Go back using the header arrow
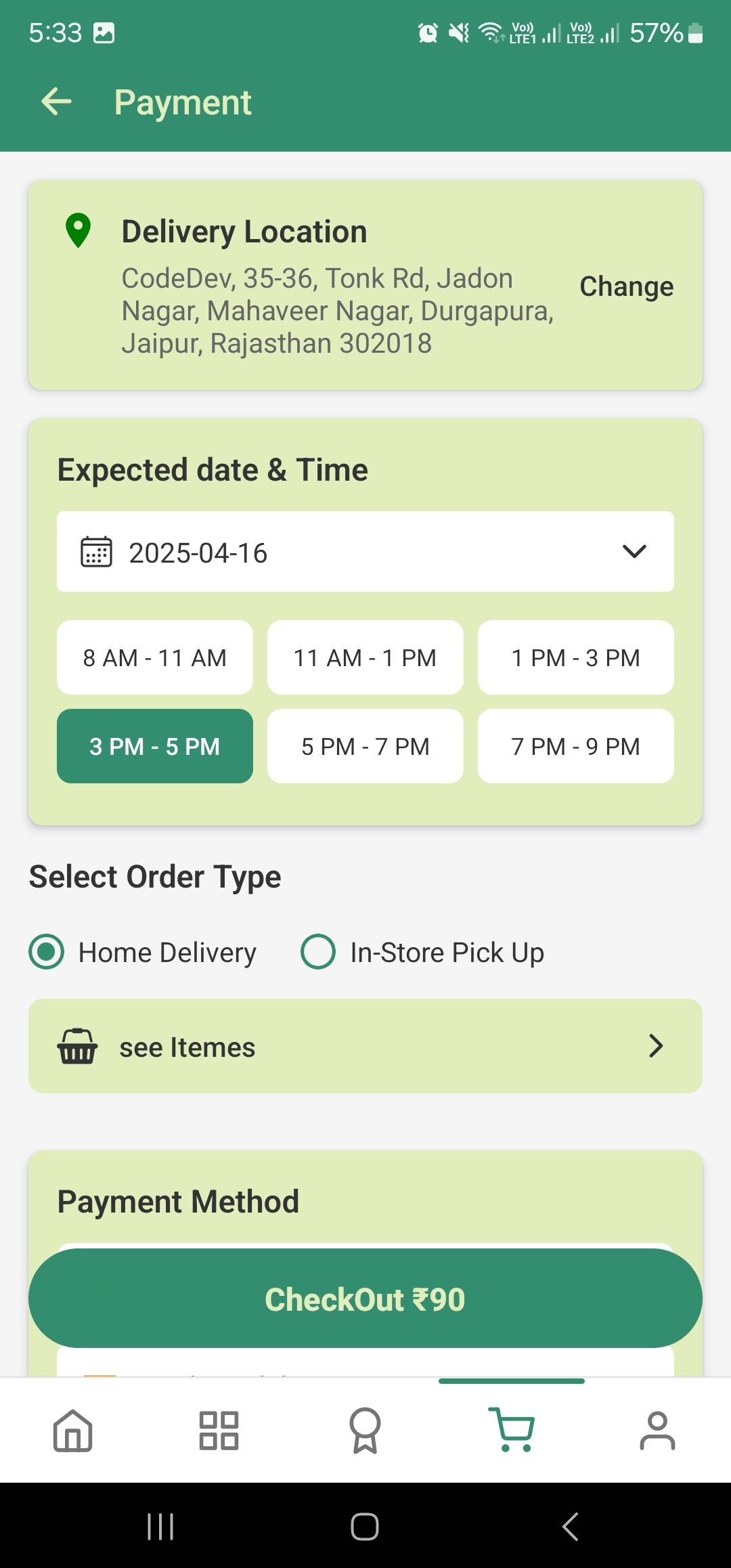Image resolution: width=731 pixels, height=1568 pixels. (x=56, y=102)
